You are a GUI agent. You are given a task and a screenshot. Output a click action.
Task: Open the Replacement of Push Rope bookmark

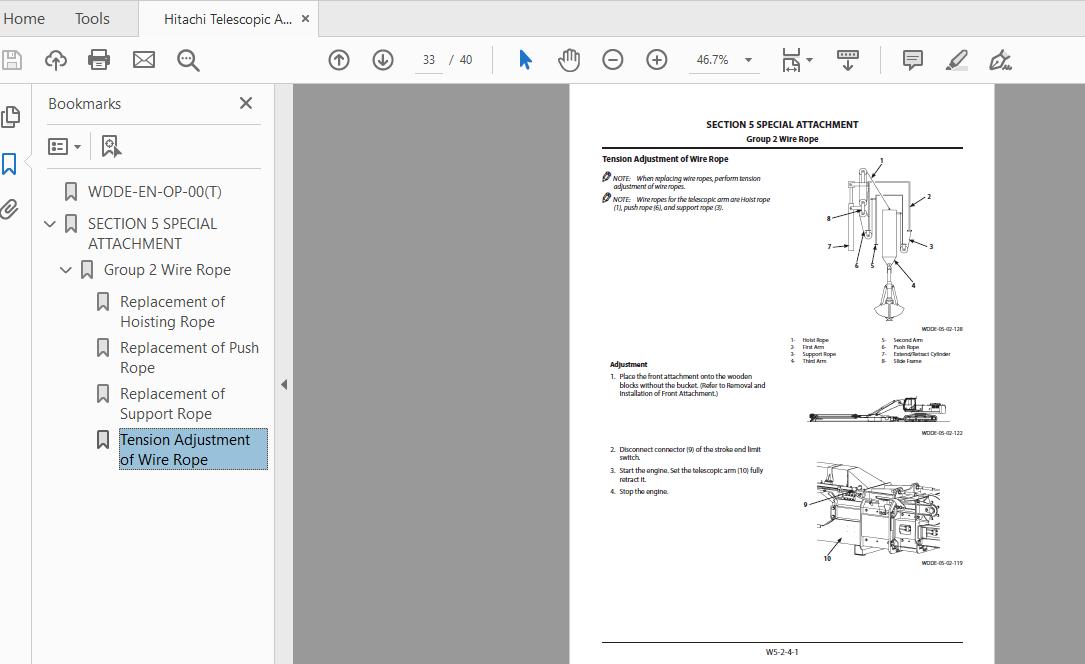click(x=189, y=358)
